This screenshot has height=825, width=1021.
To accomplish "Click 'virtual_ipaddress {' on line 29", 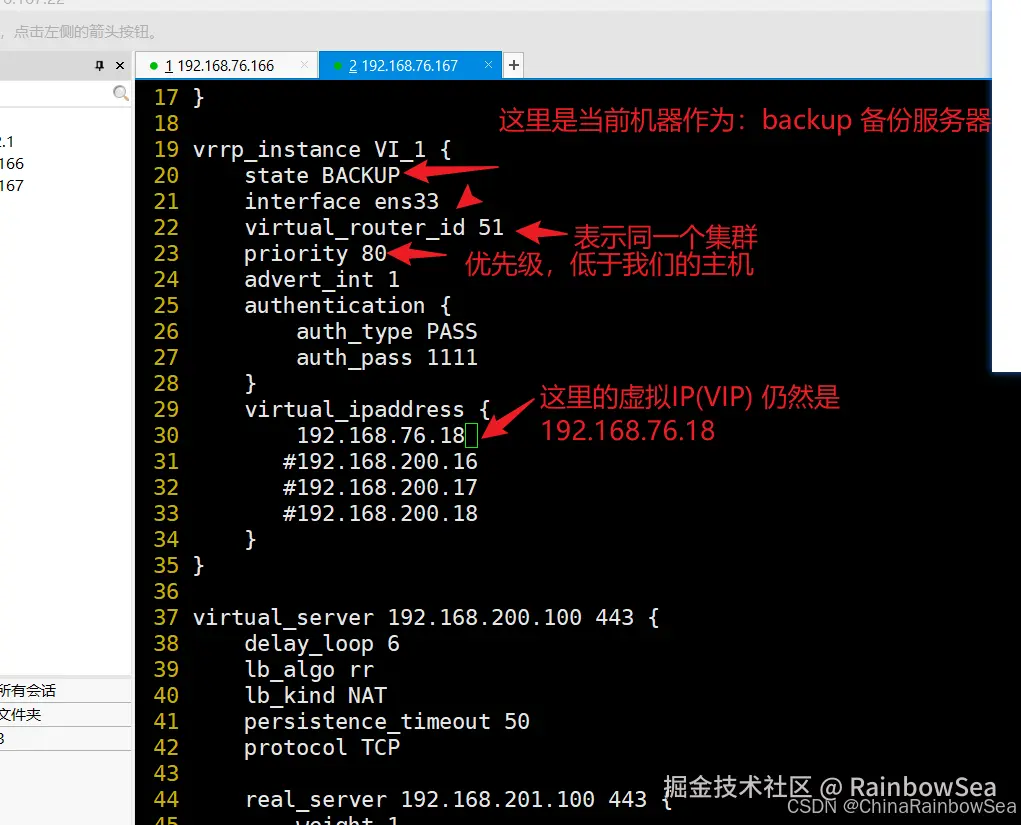I will [367, 410].
